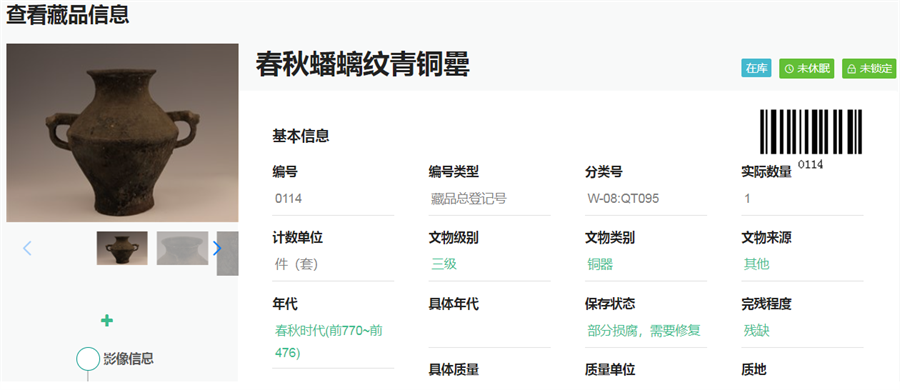900x390 pixels.
Task: Show next thumbnails with right arrow
Action: [x=217, y=248]
